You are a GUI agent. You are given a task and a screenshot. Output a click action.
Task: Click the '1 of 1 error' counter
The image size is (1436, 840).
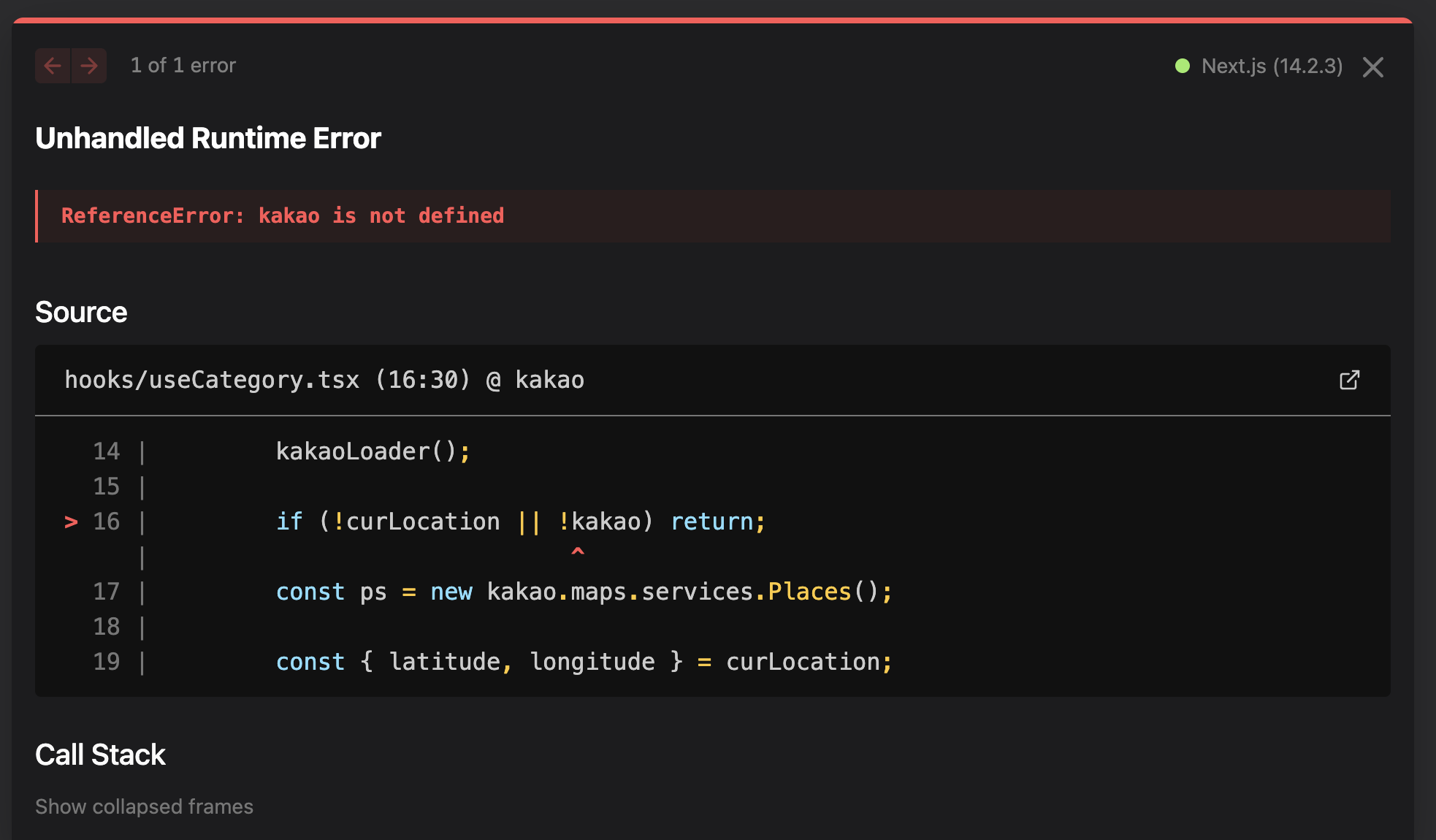point(183,66)
